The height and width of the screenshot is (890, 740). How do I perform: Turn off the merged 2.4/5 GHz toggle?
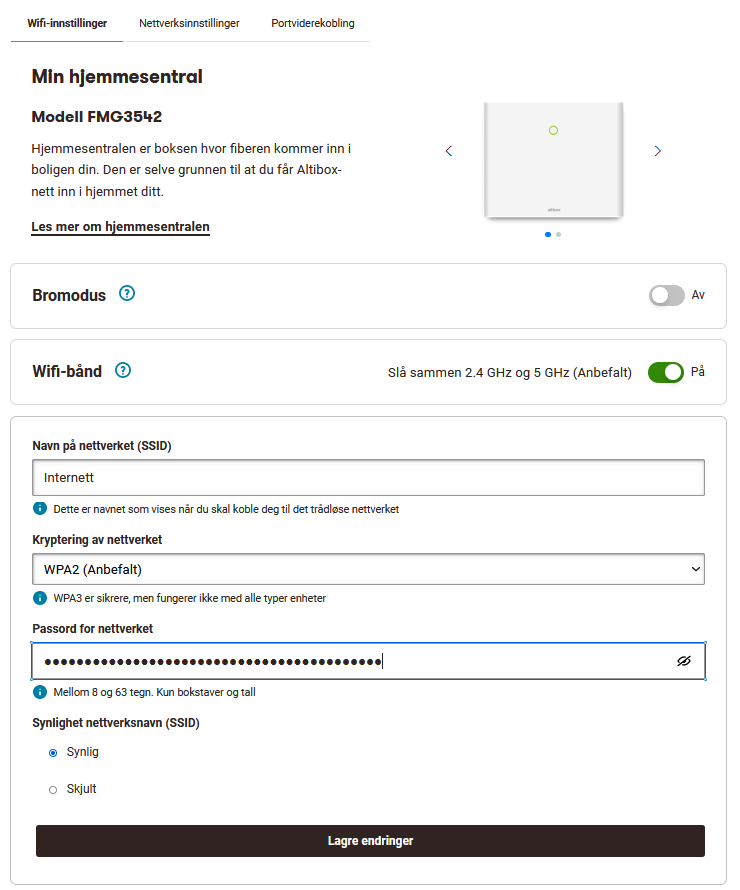pos(666,372)
